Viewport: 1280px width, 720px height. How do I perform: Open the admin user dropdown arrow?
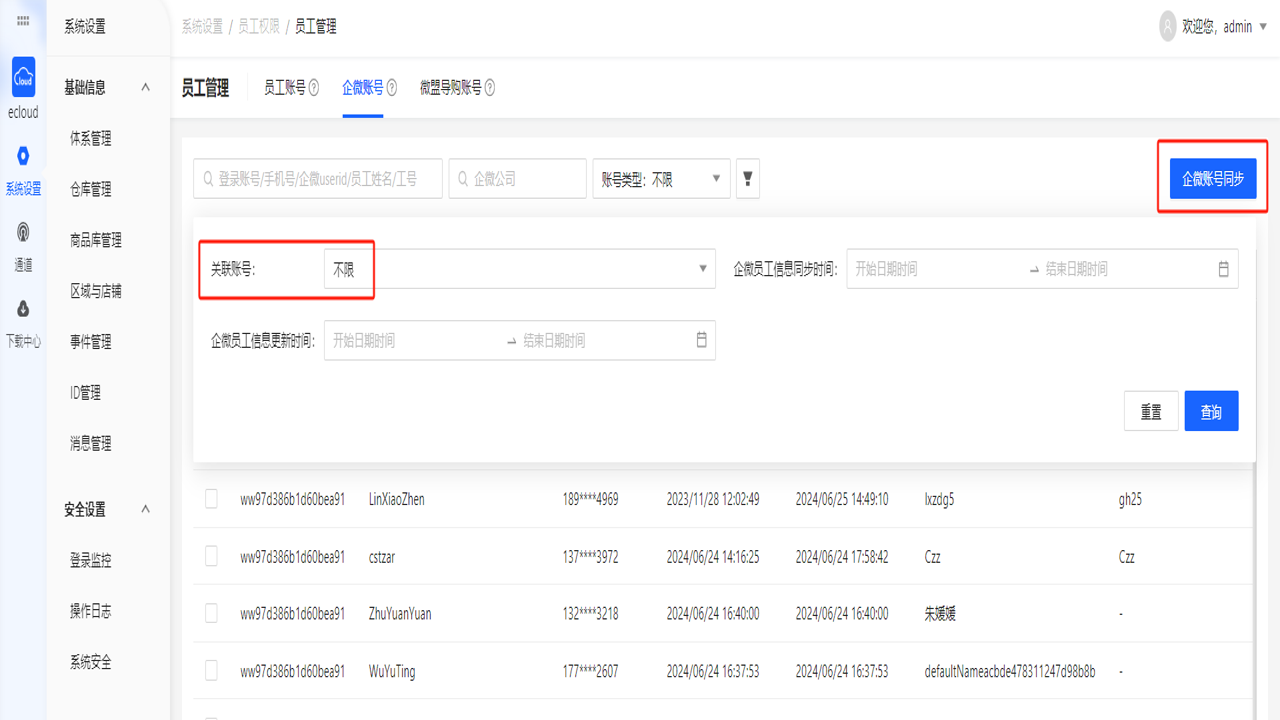click(1263, 27)
